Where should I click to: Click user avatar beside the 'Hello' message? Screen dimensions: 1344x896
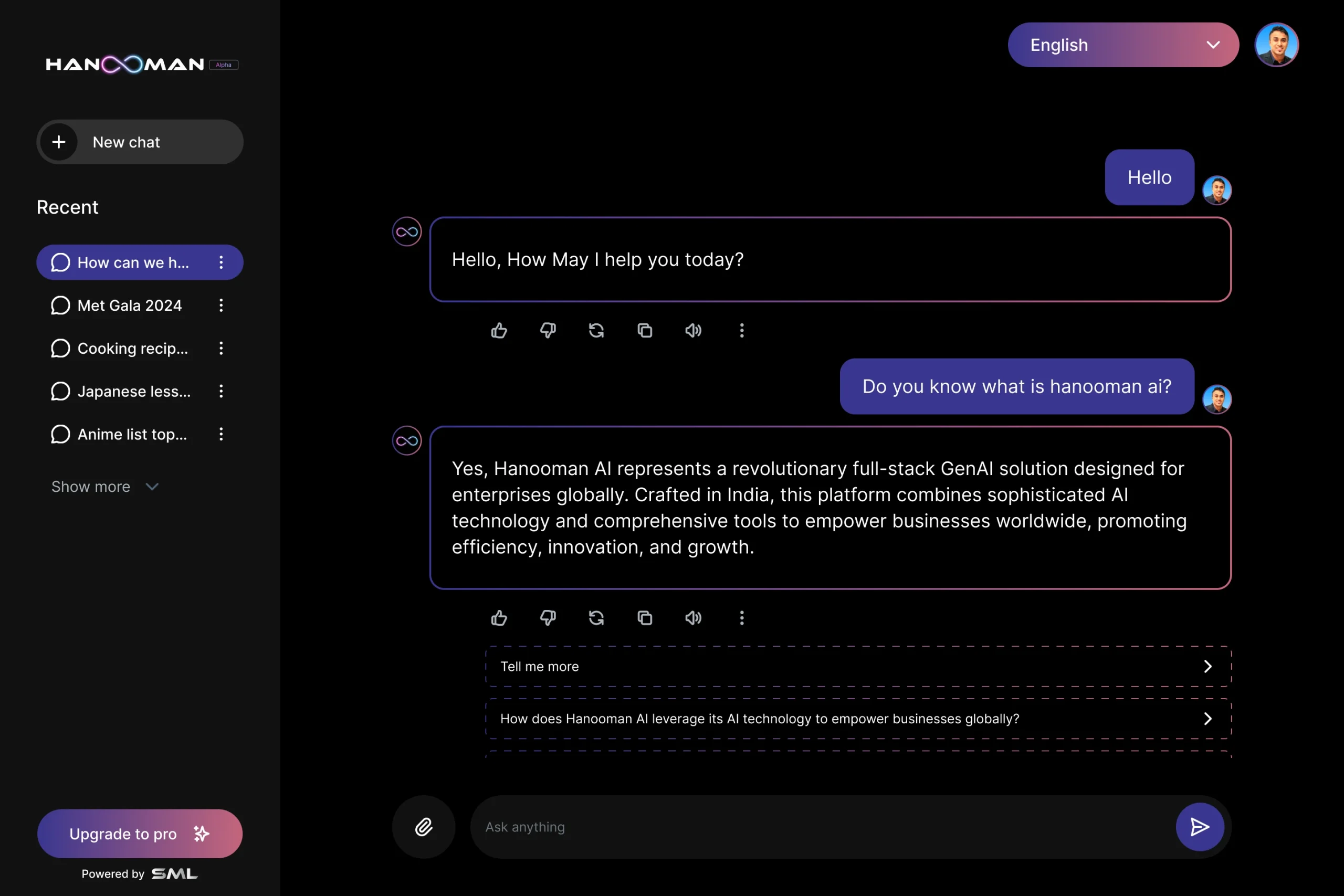click(x=1216, y=191)
